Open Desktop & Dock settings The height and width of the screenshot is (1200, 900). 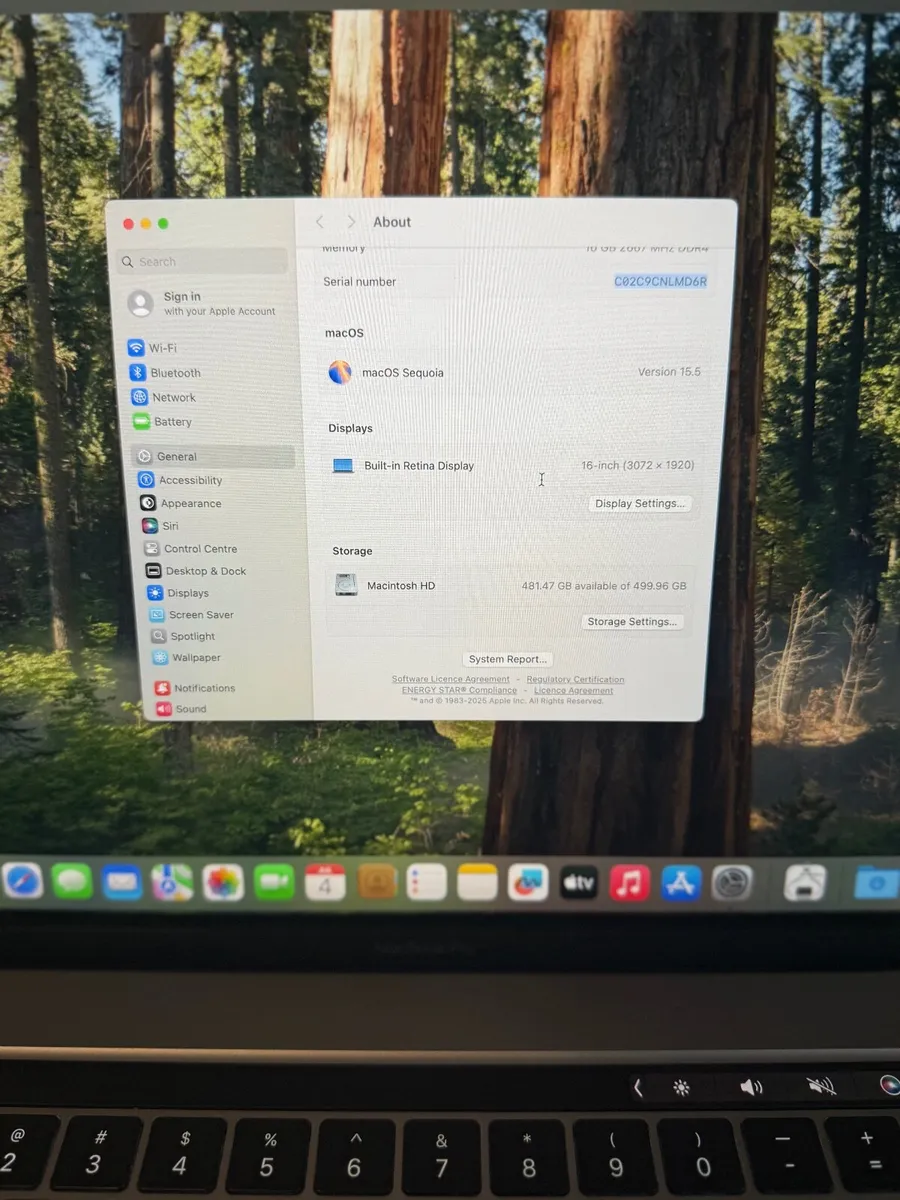205,570
